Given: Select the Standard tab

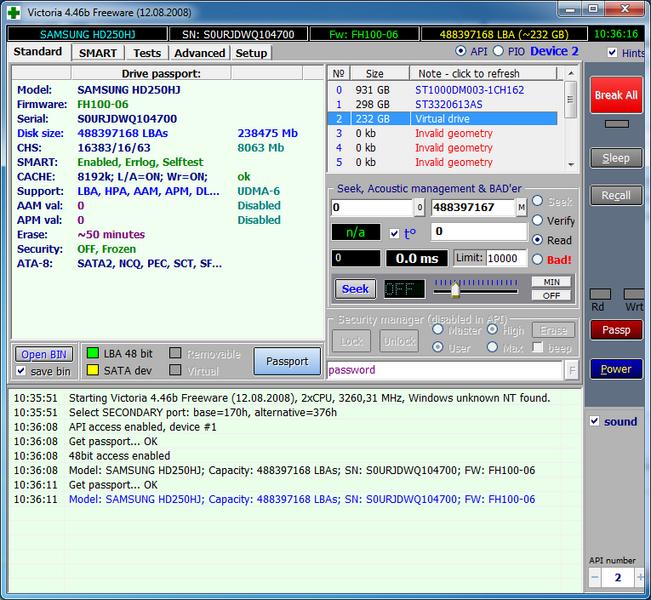Looking at the screenshot, I should [x=38, y=52].
